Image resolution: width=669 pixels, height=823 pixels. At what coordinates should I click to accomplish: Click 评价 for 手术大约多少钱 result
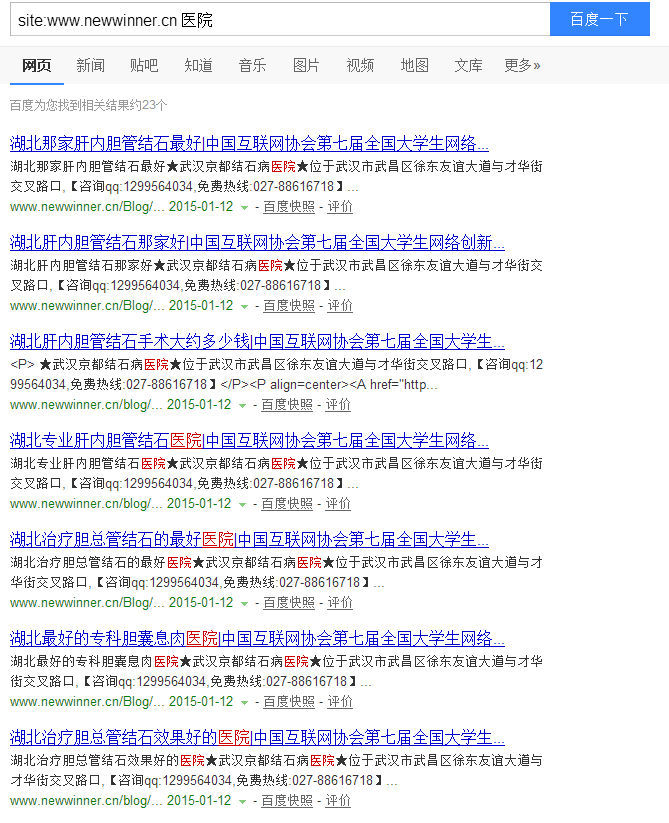[338, 405]
